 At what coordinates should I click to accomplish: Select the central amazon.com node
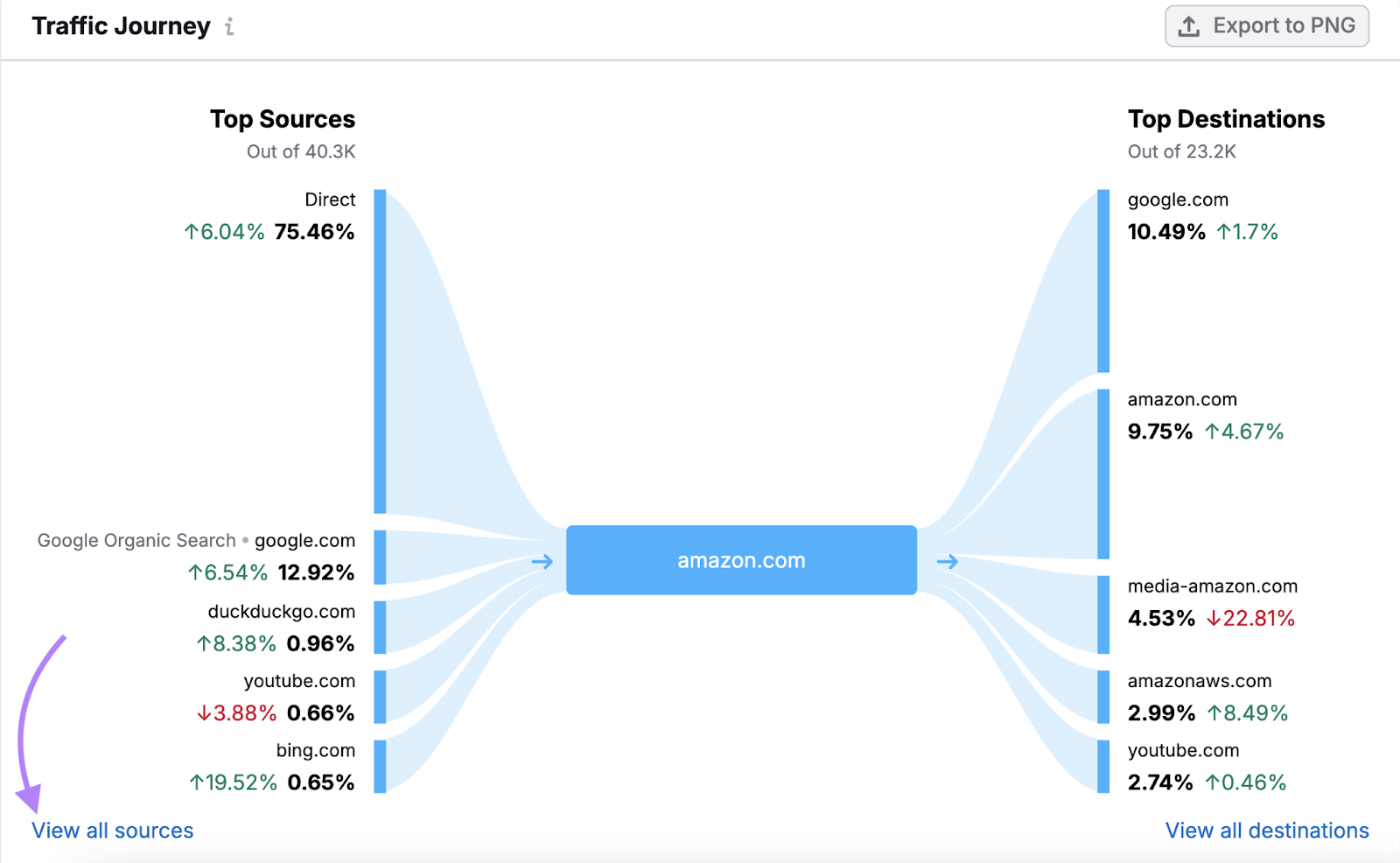741,559
